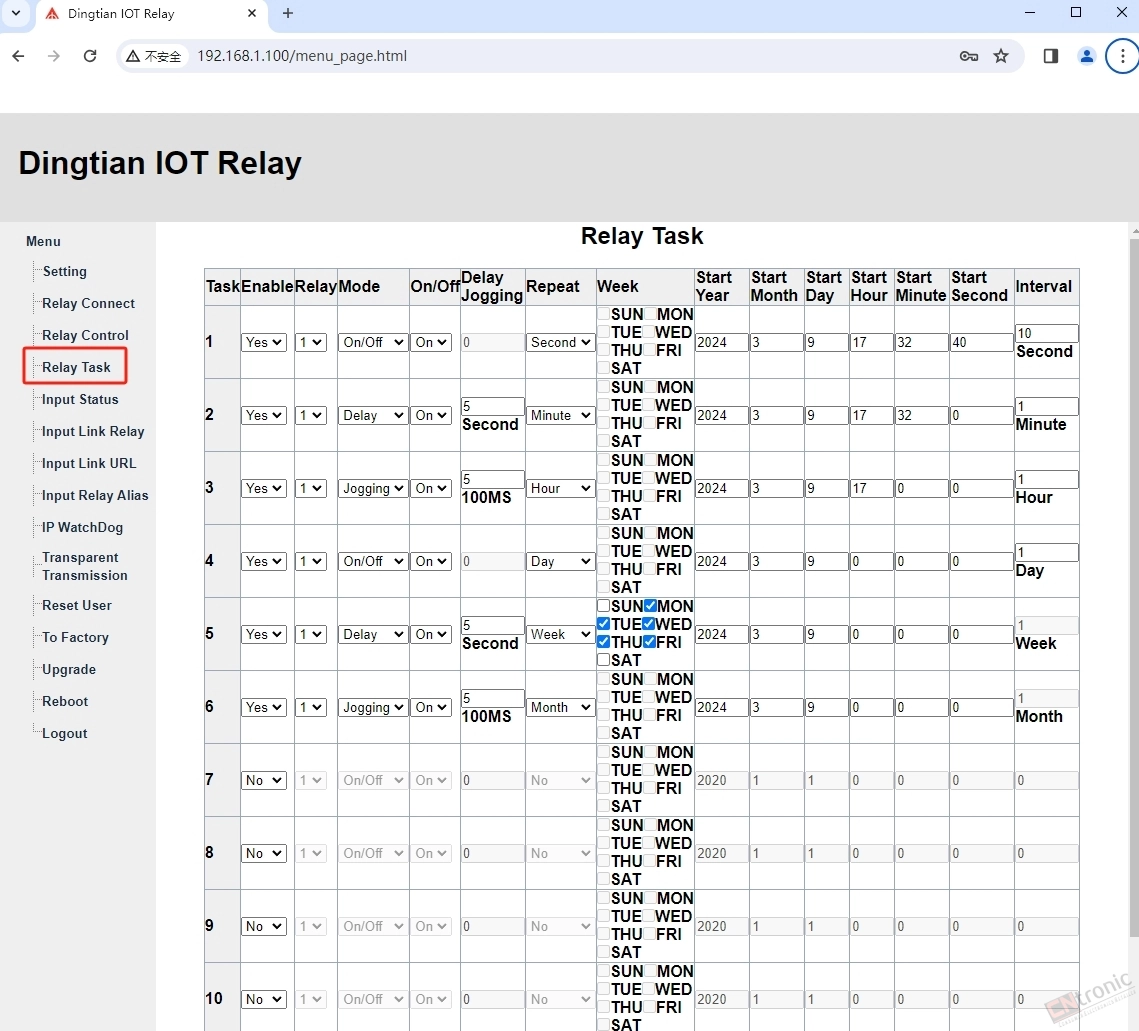This screenshot has height=1031, width=1139.
Task: Open Repeat dropdown for task 1 (Second)
Action: pos(560,342)
